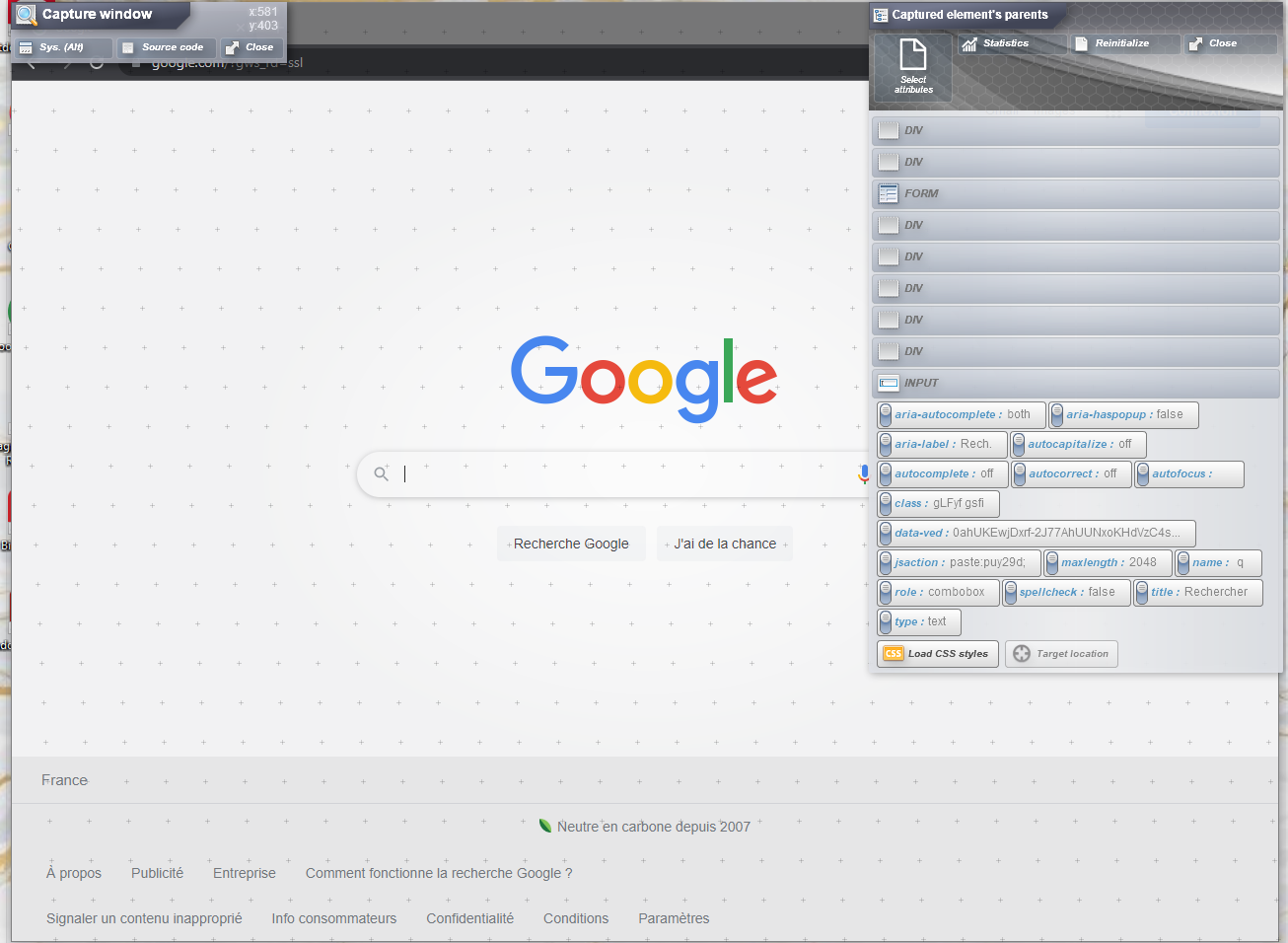Open the À propos footer link
This screenshot has width=1288, height=943.
pyautogui.click(x=74, y=873)
